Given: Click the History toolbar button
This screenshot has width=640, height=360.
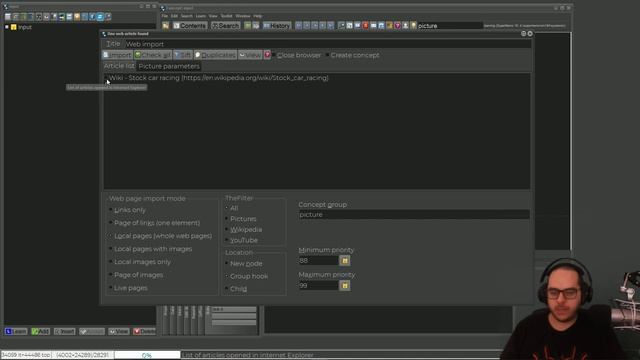Looking at the screenshot, I should pos(277,26).
